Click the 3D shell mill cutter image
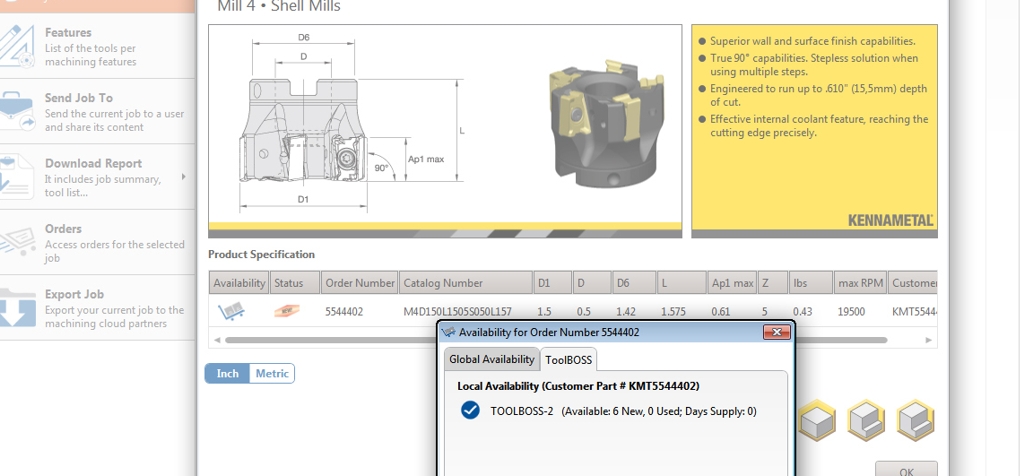The image size is (1024, 476). (x=607, y=124)
